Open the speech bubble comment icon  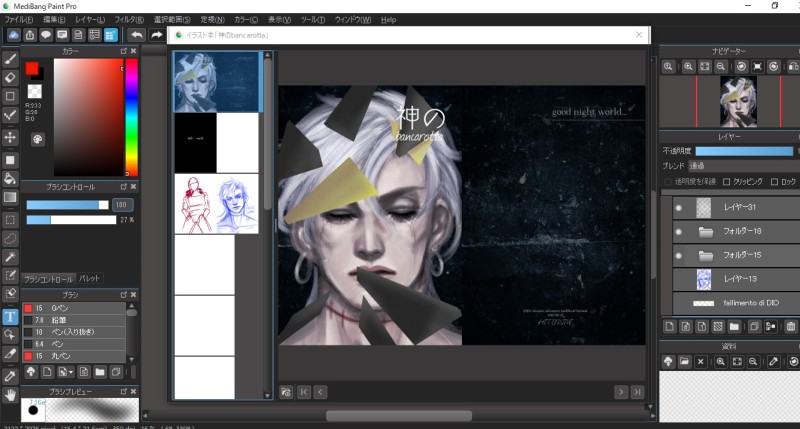[x=46, y=35]
